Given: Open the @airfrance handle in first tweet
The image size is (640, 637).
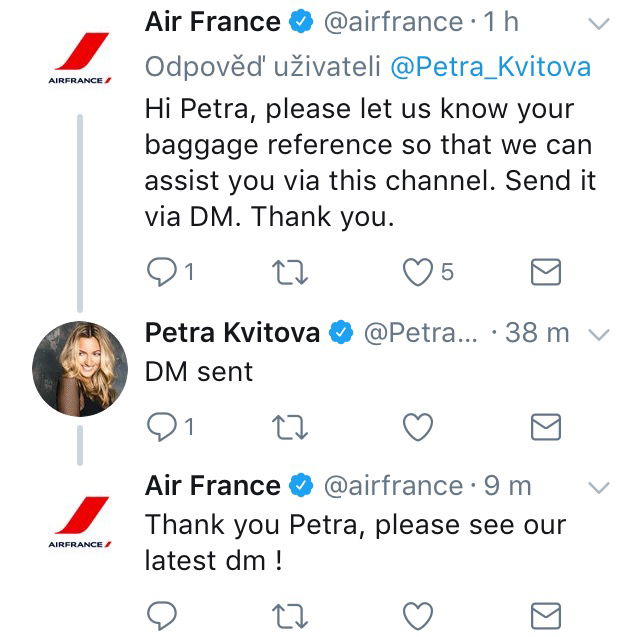Looking at the screenshot, I should [395, 22].
